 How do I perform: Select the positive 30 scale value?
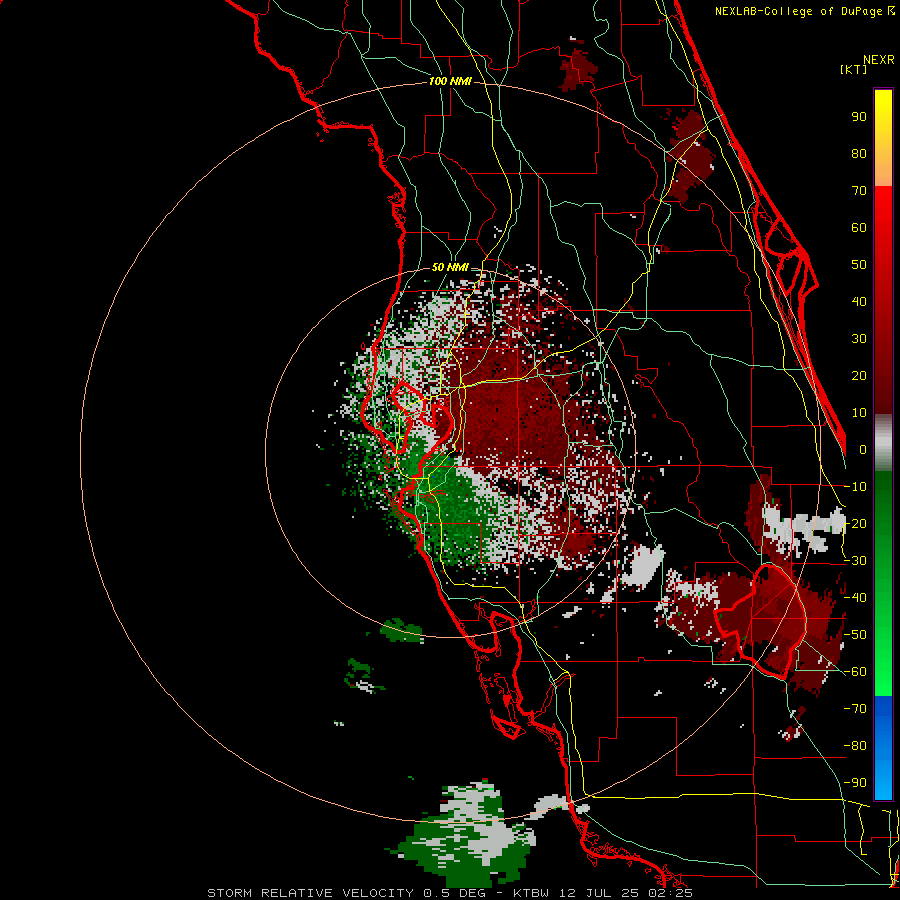(x=859, y=339)
